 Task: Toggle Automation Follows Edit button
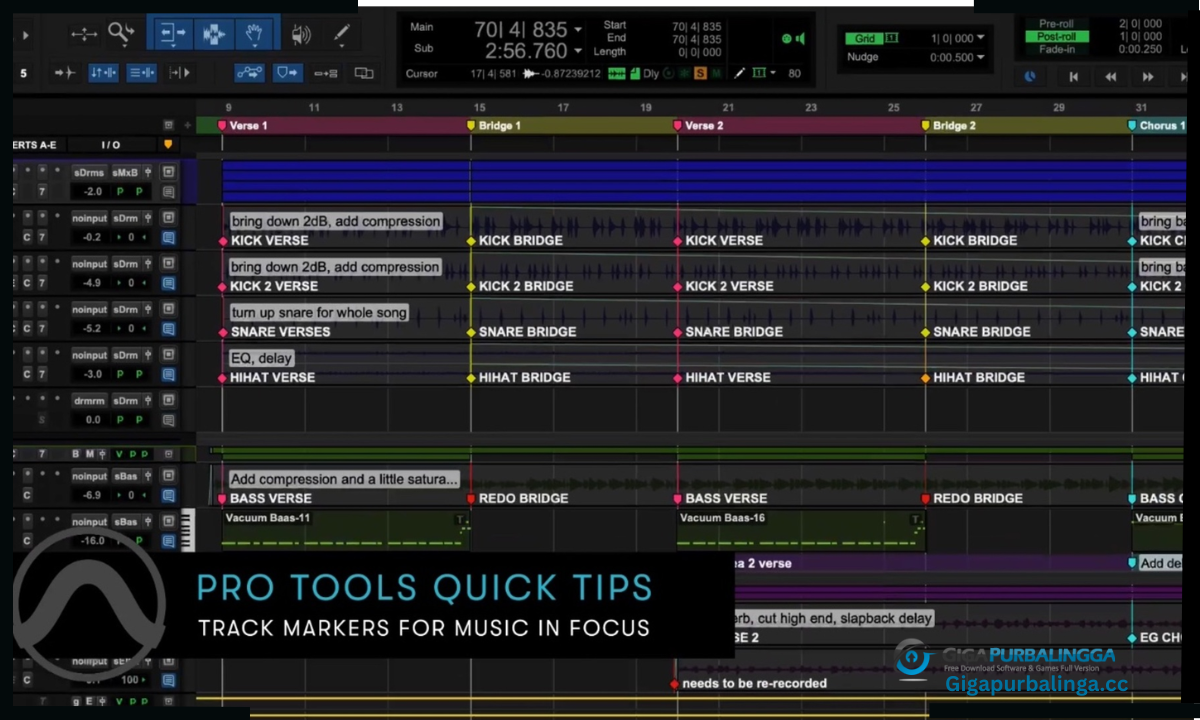tap(249, 73)
